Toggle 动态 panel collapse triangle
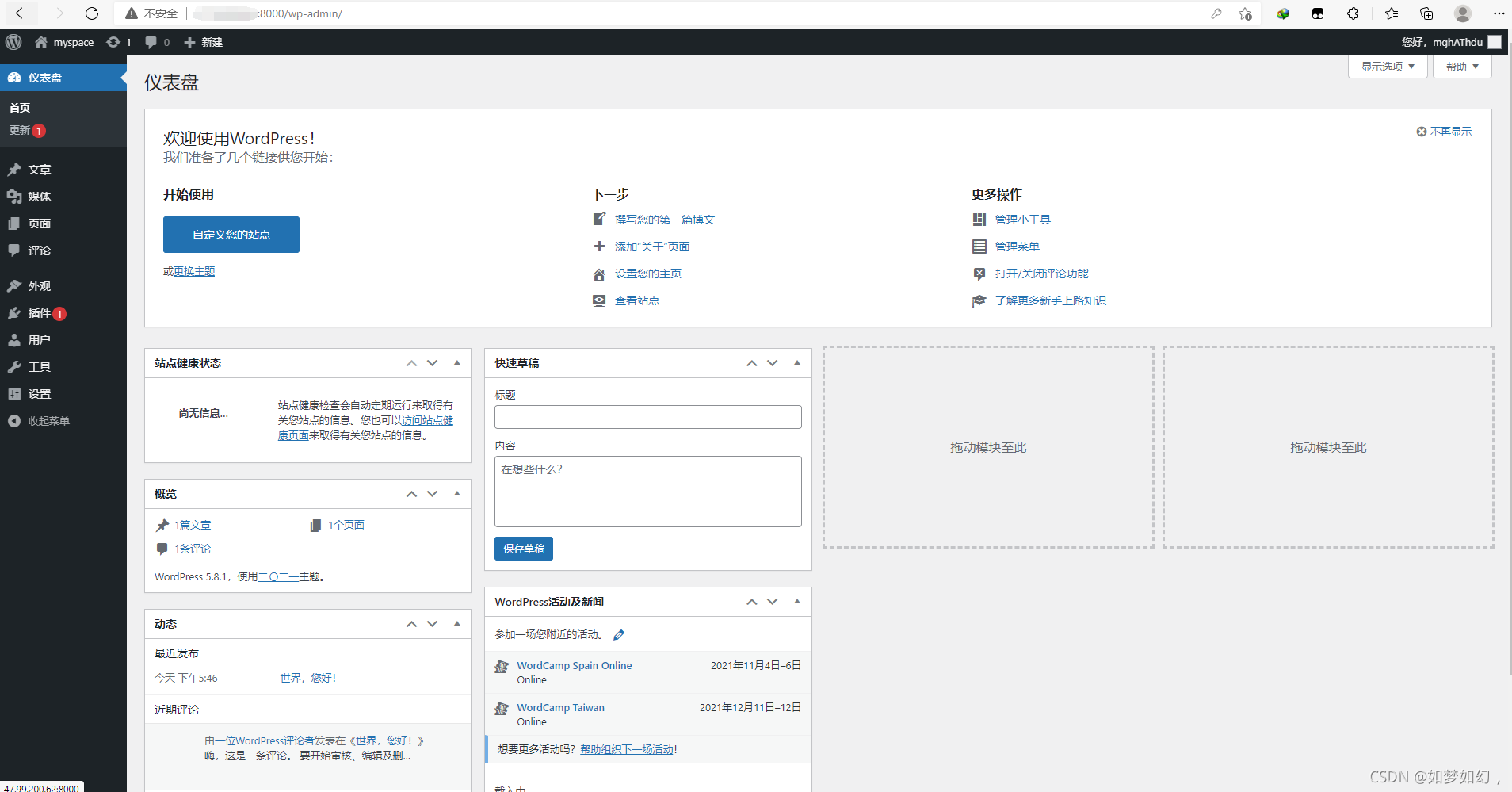The image size is (1512, 792). 457,623
